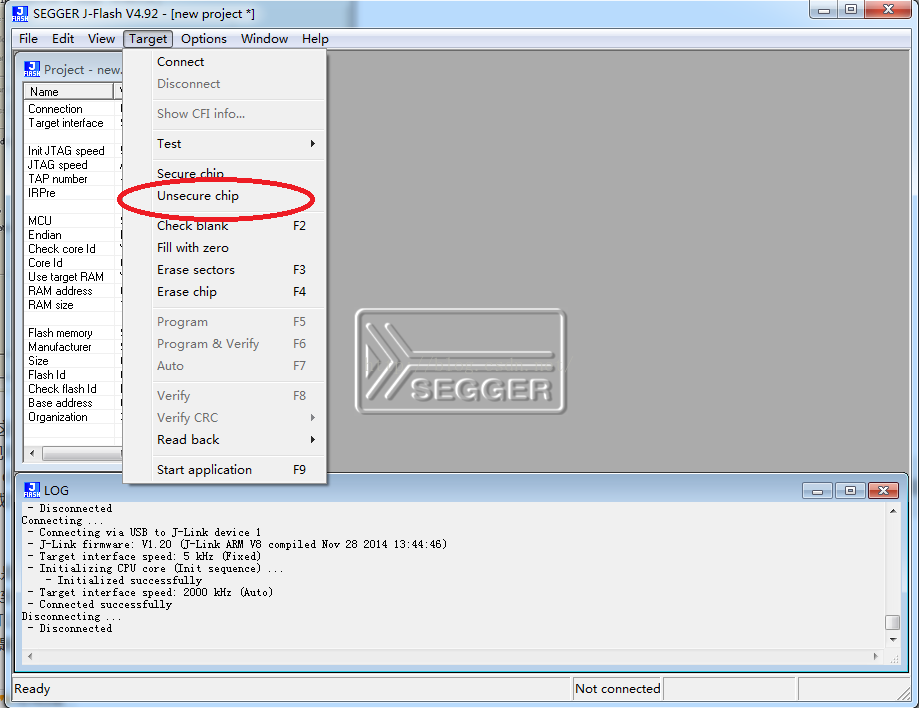Image resolution: width=919 pixels, height=708 pixels.
Task: Maximize the LOG window
Action: coord(850,491)
